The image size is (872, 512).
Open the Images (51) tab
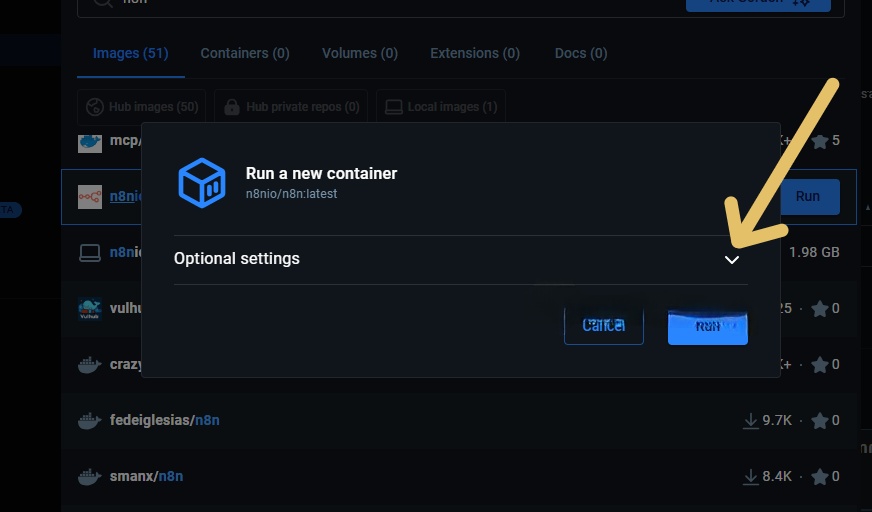tap(131, 53)
